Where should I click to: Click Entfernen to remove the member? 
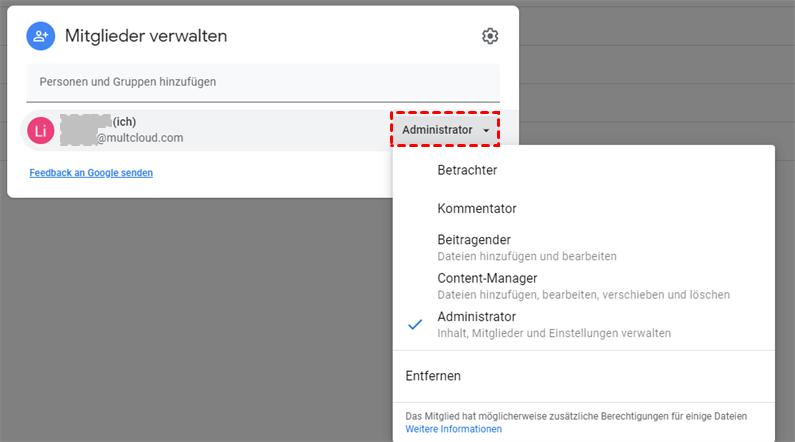pos(433,376)
